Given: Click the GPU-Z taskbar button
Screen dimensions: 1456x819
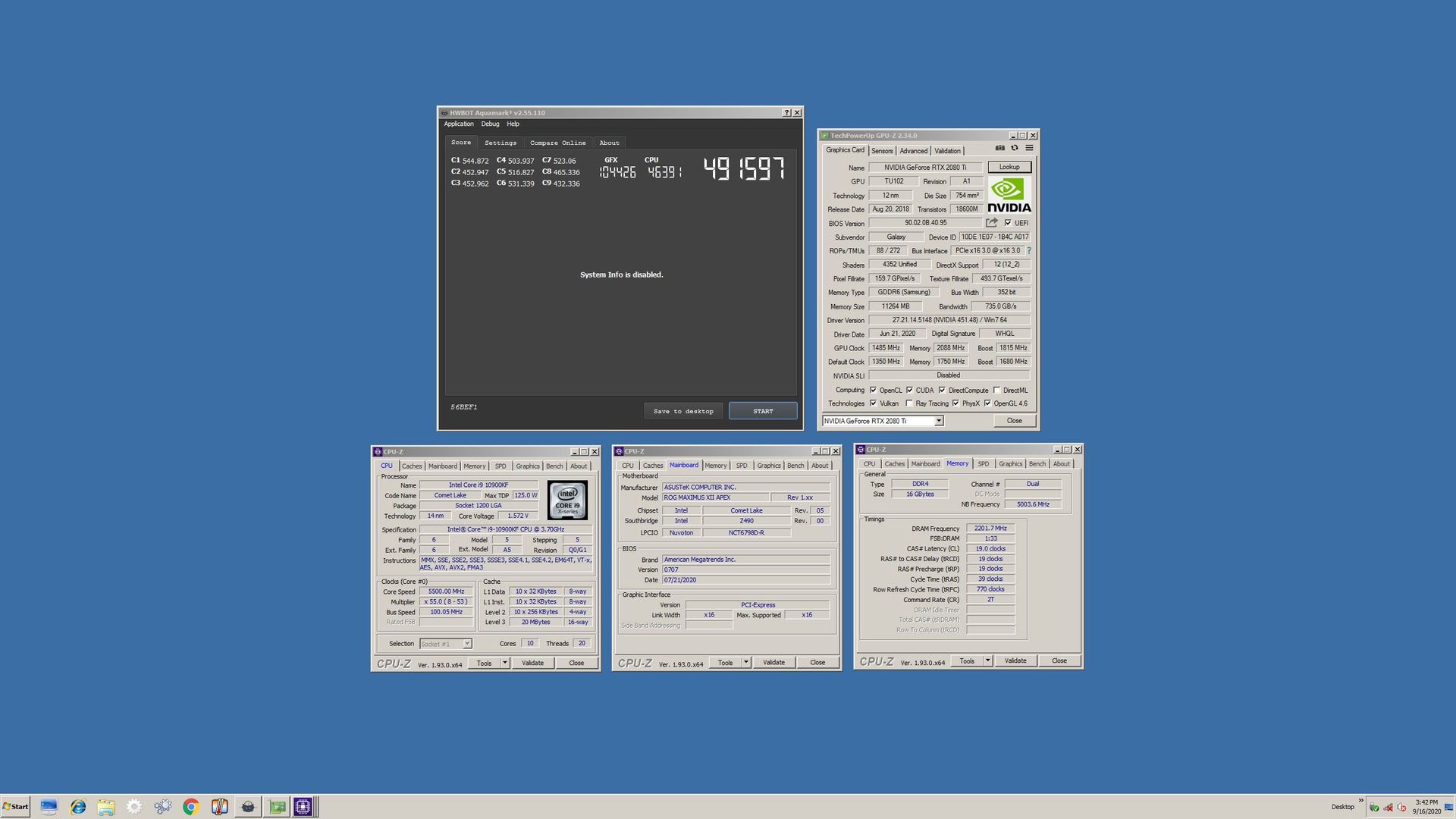Looking at the screenshot, I should [x=277, y=807].
